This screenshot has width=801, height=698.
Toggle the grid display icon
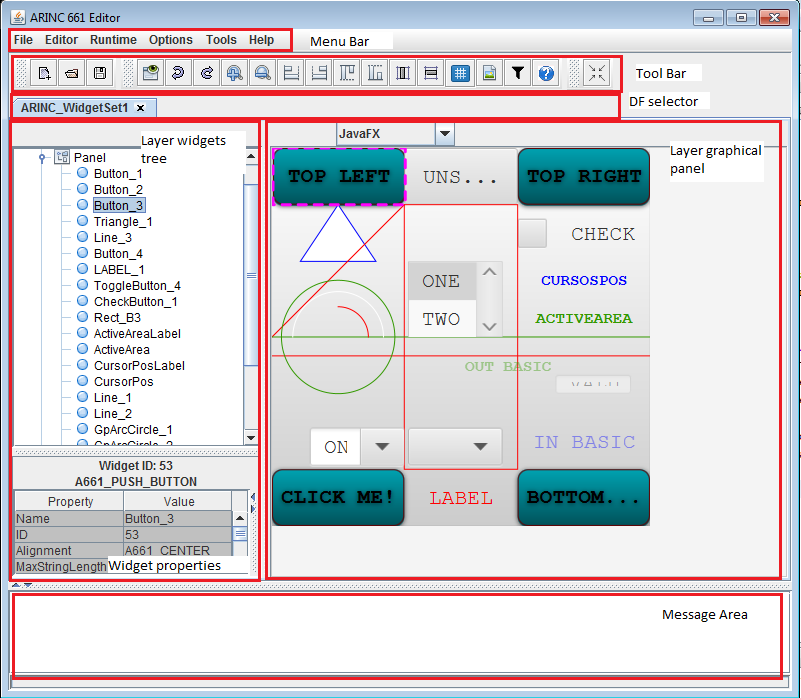coord(458,72)
